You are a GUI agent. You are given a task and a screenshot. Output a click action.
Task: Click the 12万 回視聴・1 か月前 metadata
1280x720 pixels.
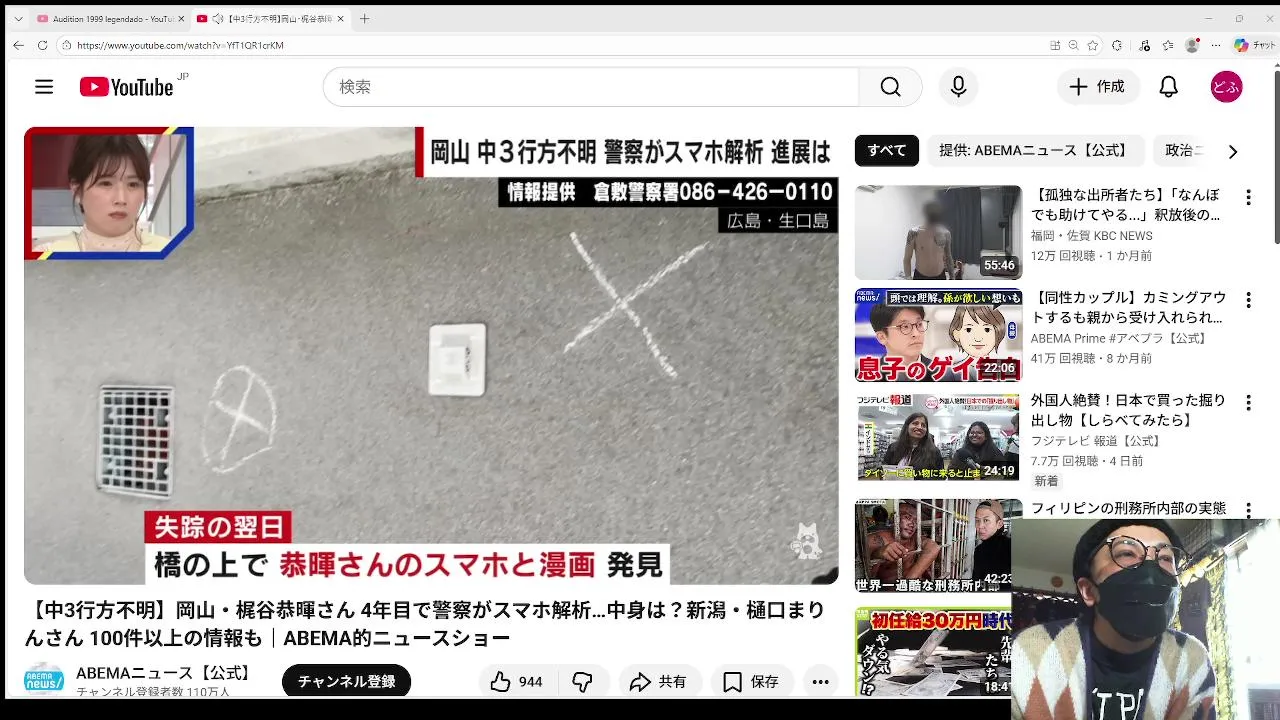[1091, 256]
